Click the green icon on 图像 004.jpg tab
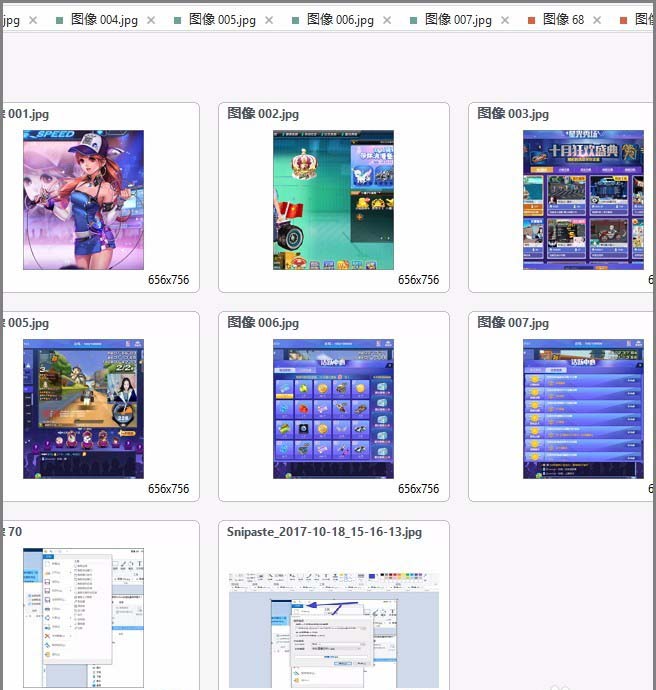This screenshot has height=690, width=656. [60, 20]
